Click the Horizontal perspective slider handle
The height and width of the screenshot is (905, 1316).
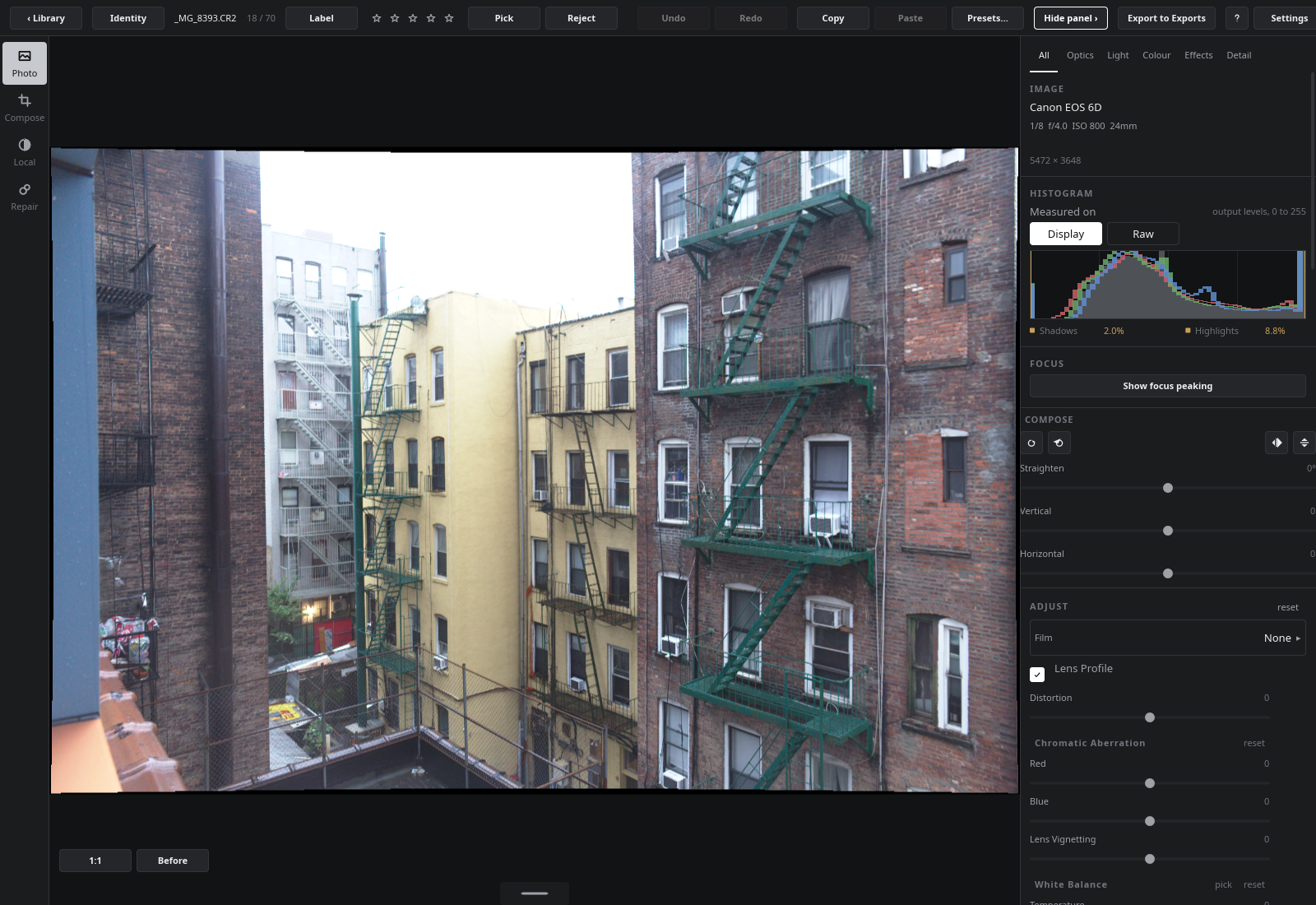[1168, 573]
